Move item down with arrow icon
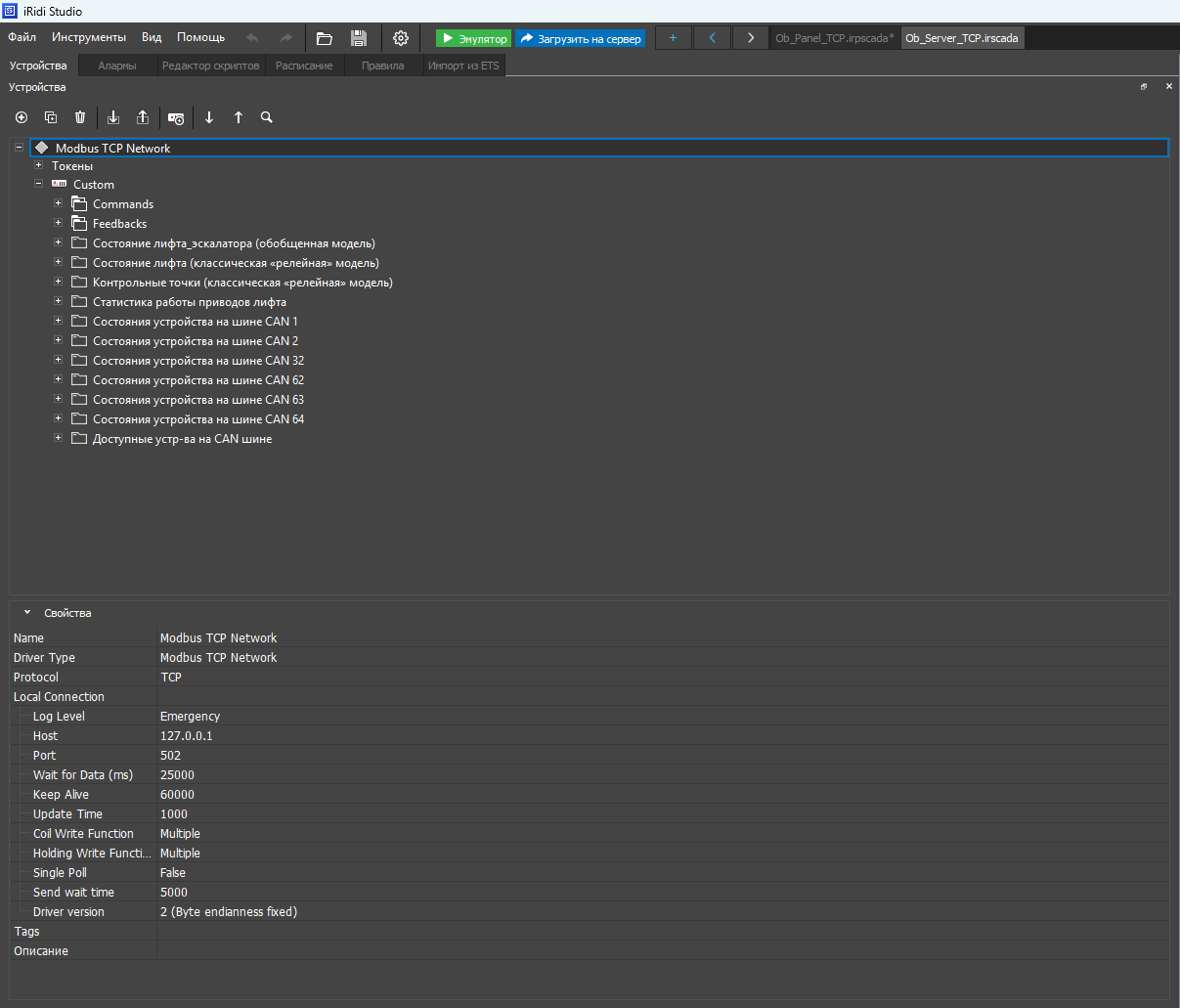 tap(209, 117)
